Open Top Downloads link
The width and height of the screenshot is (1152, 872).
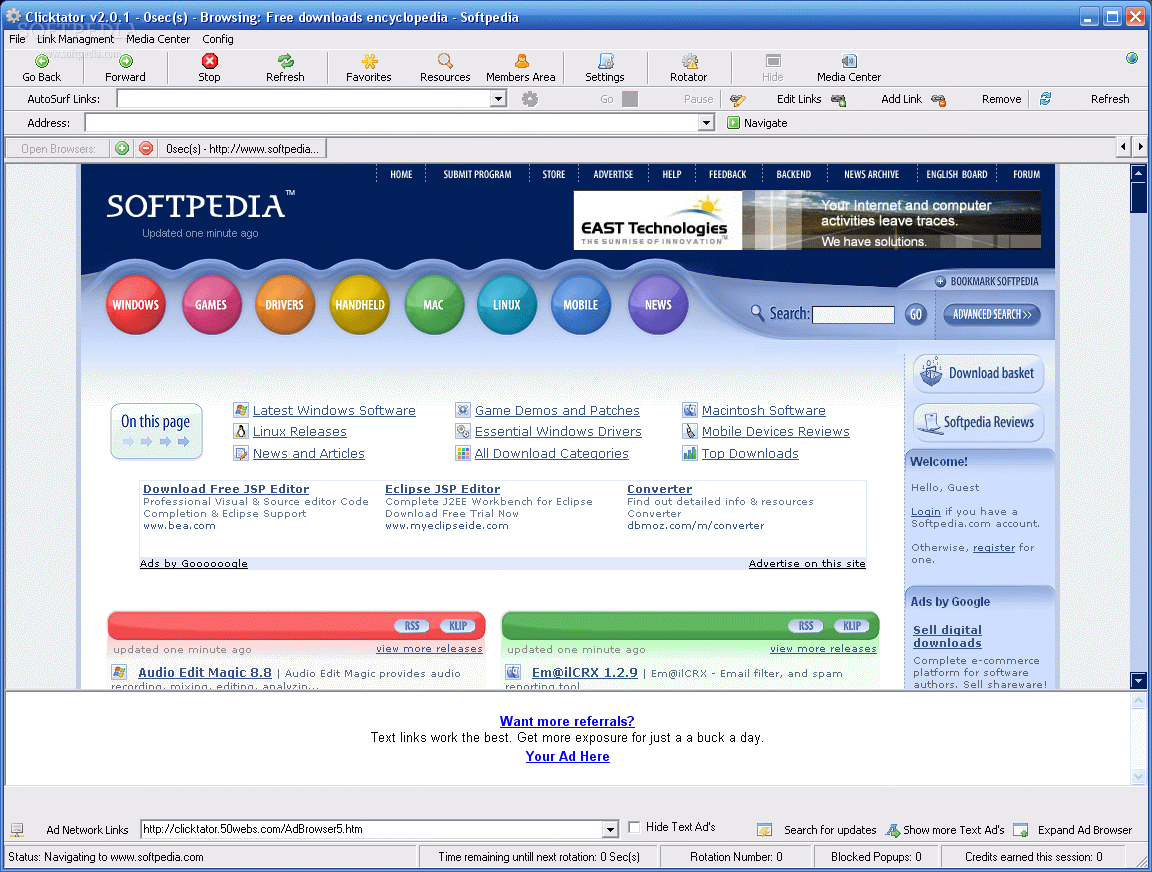tap(750, 454)
